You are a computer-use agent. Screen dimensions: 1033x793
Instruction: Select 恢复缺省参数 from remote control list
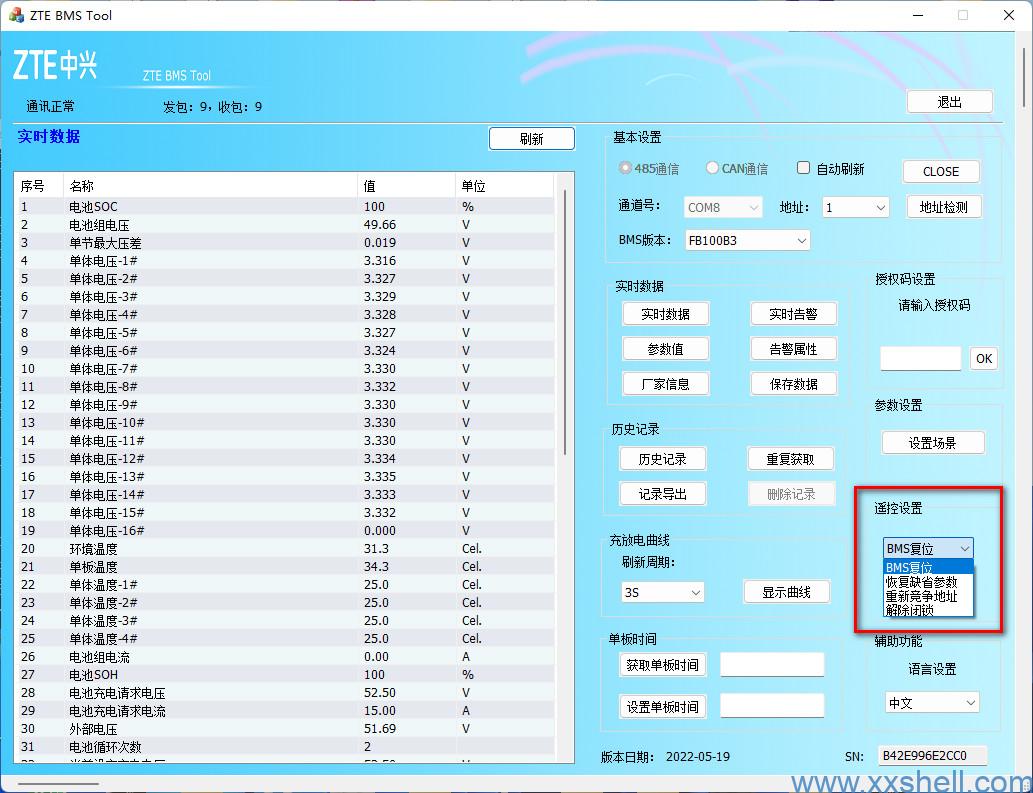coord(922,581)
